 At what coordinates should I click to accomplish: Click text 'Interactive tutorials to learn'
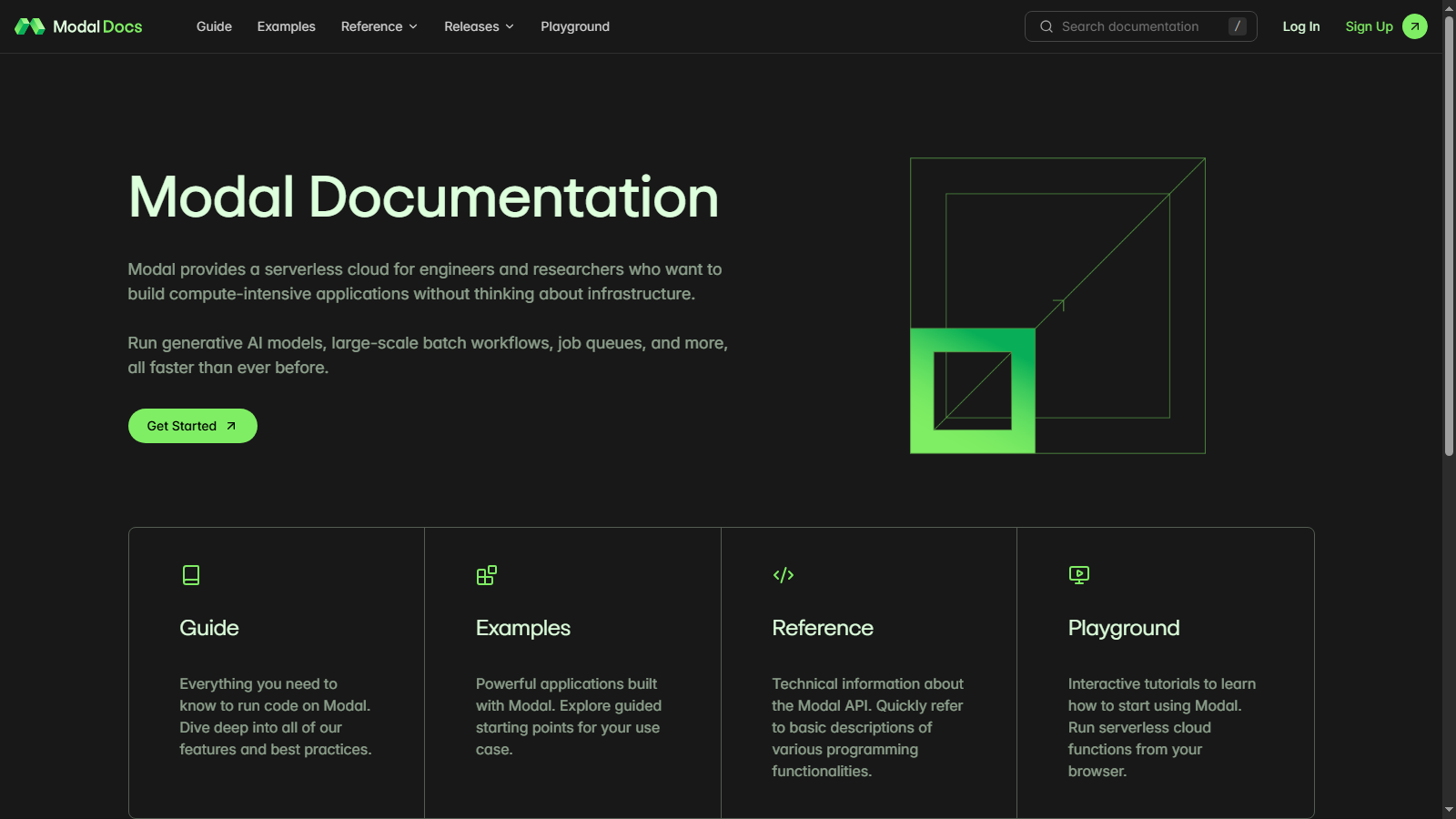(x=1162, y=683)
